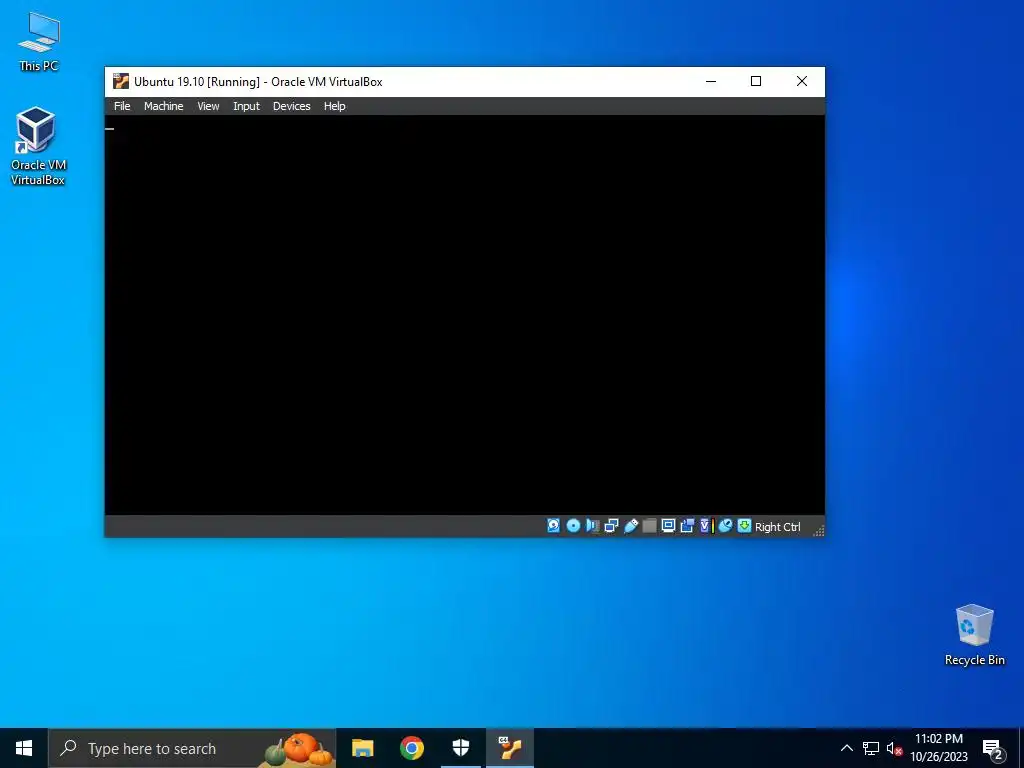
Task: Click the Right Ctrl host key label
Action: click(x=777, y=527)
